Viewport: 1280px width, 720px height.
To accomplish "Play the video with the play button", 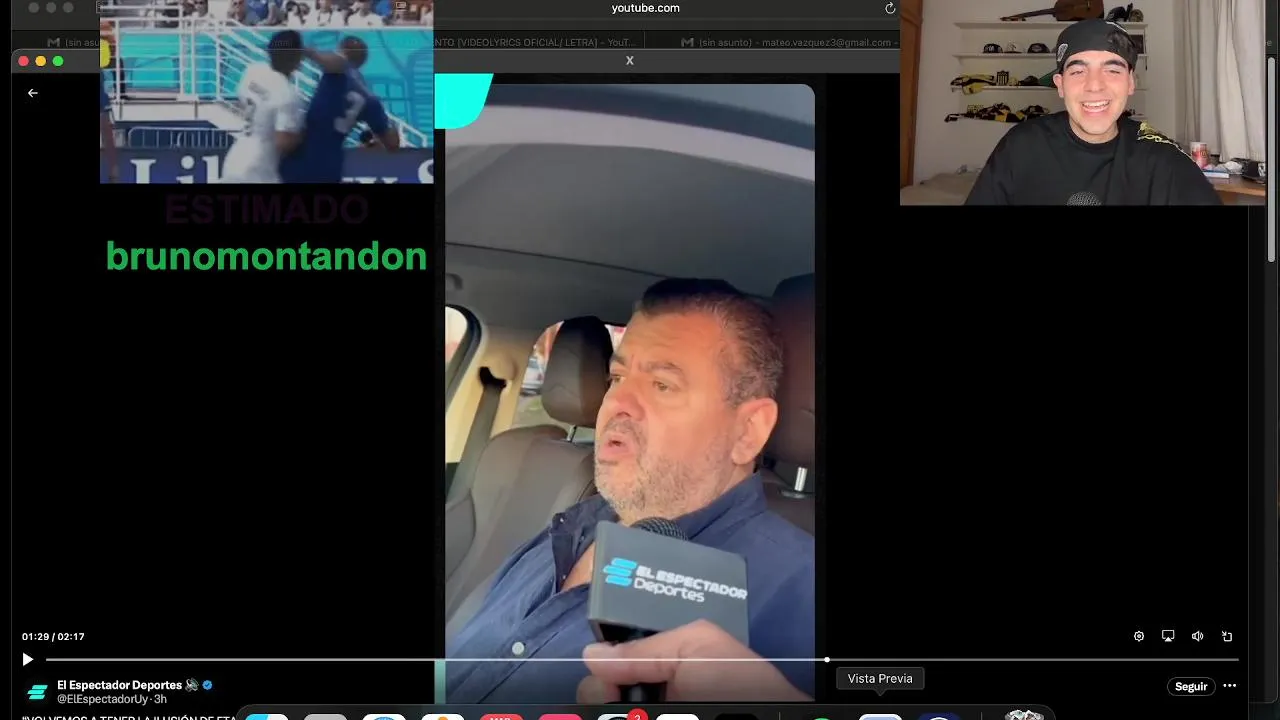I will [x=27, y=659].
